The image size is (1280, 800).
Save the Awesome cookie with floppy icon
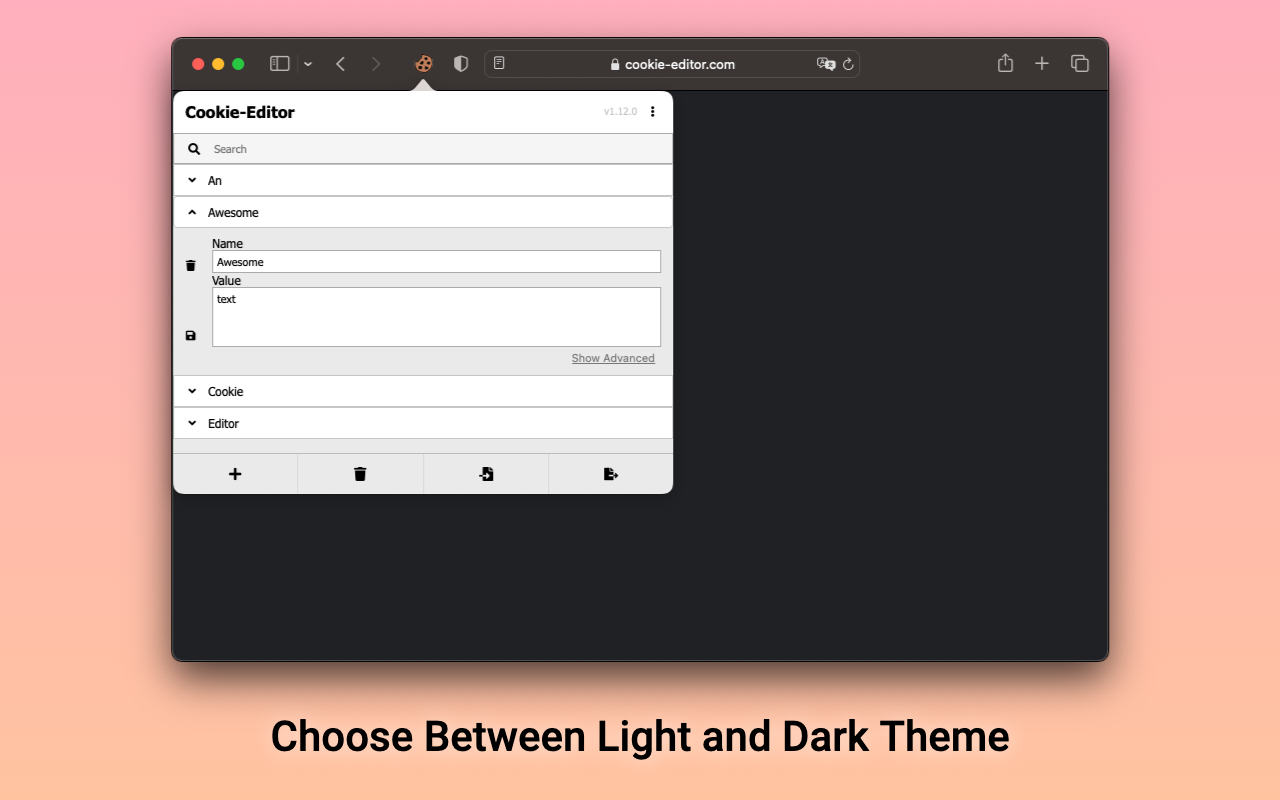[191, 336]
